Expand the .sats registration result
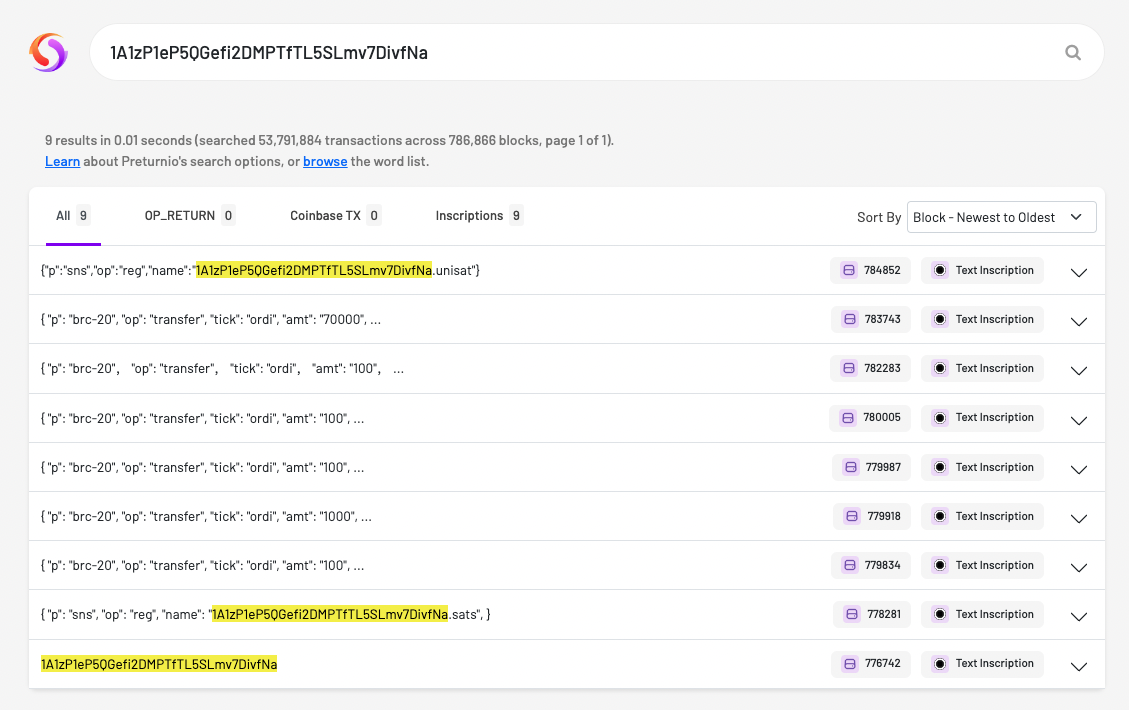The image size is (1129, 710). pyautogui.click(x=1079, y=617)
